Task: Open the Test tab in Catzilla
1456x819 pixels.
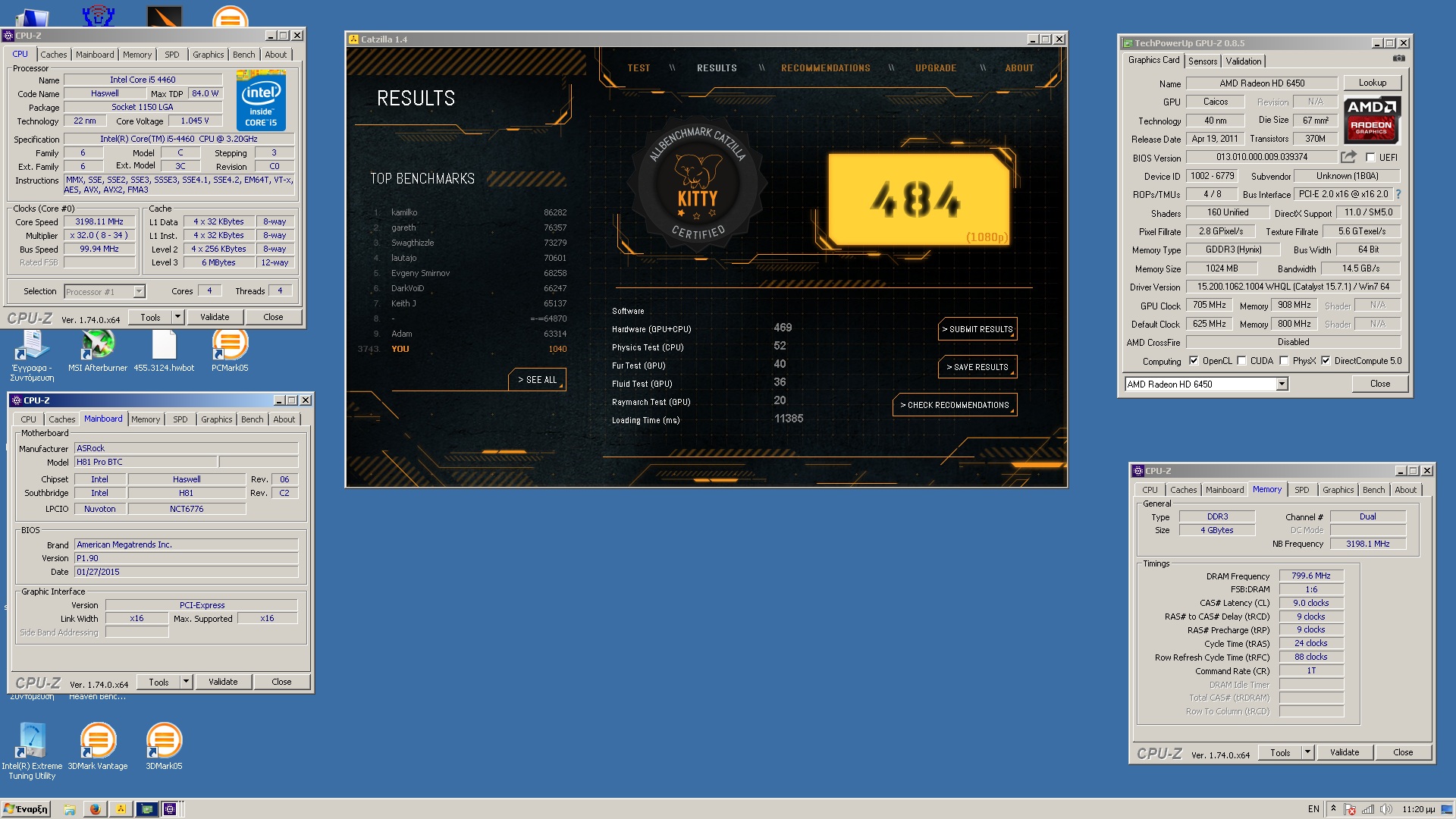Action: (639, 68)
